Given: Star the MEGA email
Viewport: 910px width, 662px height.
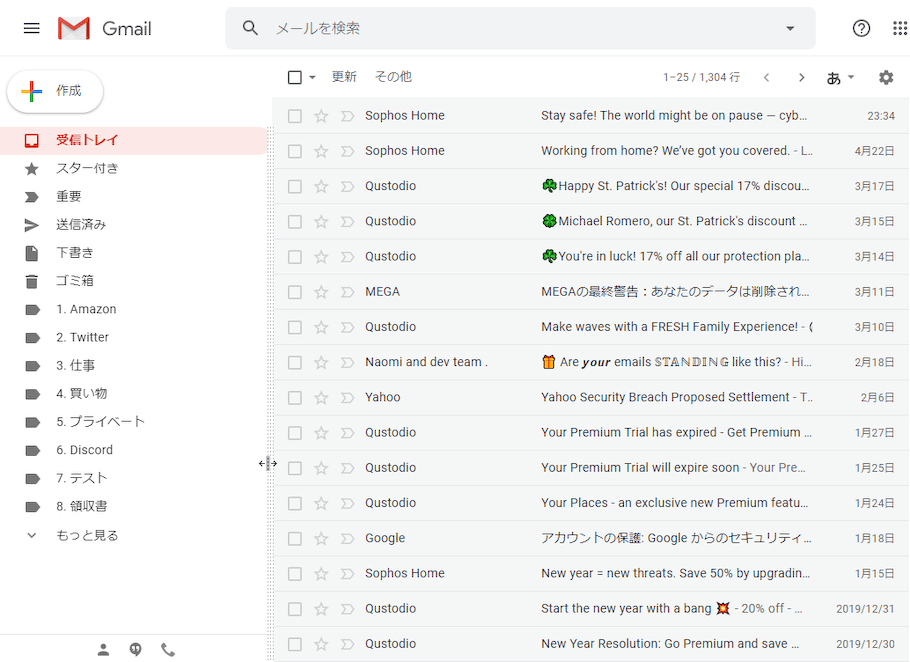Looking at the screenshot, I should [321, 292].
